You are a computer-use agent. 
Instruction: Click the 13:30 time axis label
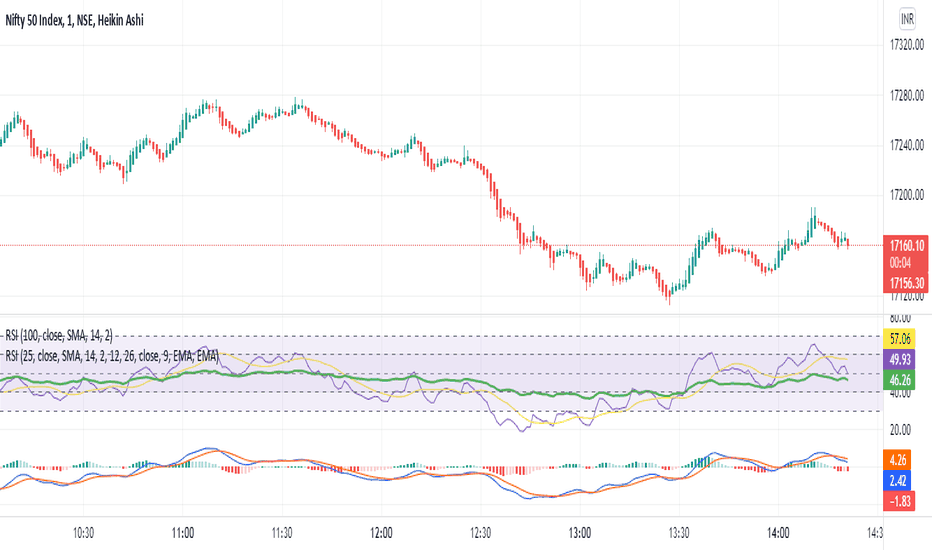tap(679, 533)
